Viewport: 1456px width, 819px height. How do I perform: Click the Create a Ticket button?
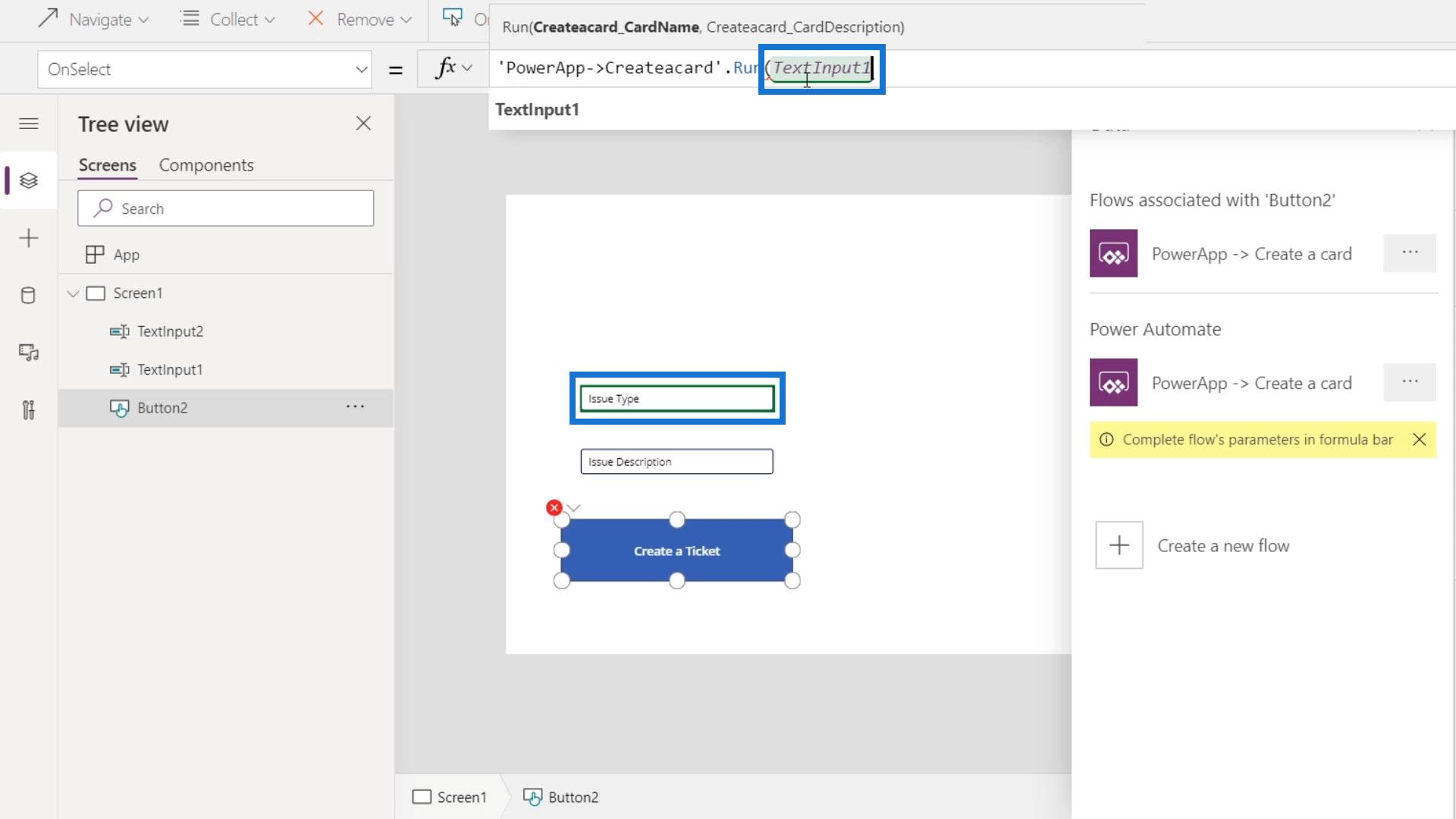[x=676, y=551]
